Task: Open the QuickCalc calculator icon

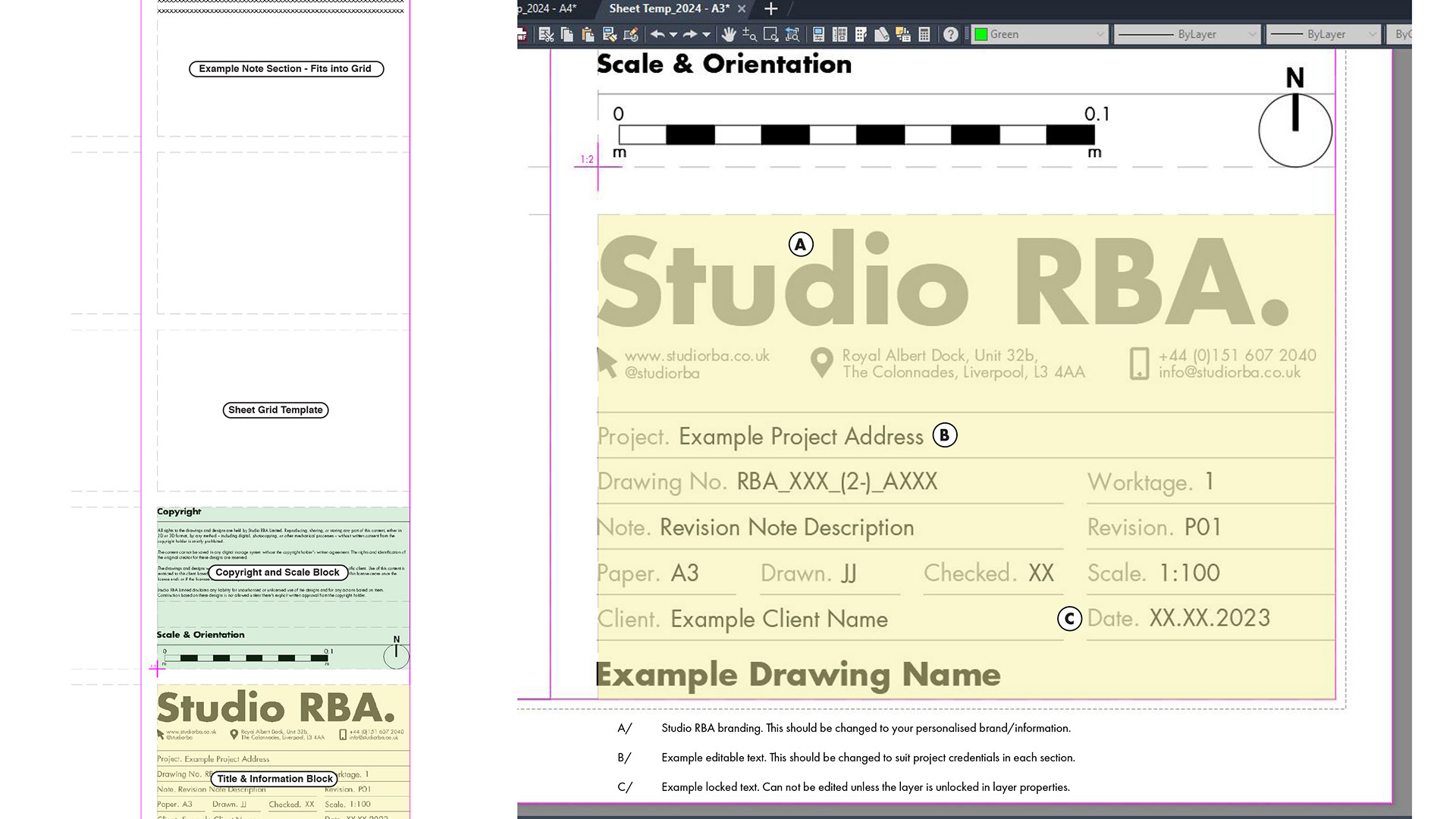Action: [x=924, y=35]
